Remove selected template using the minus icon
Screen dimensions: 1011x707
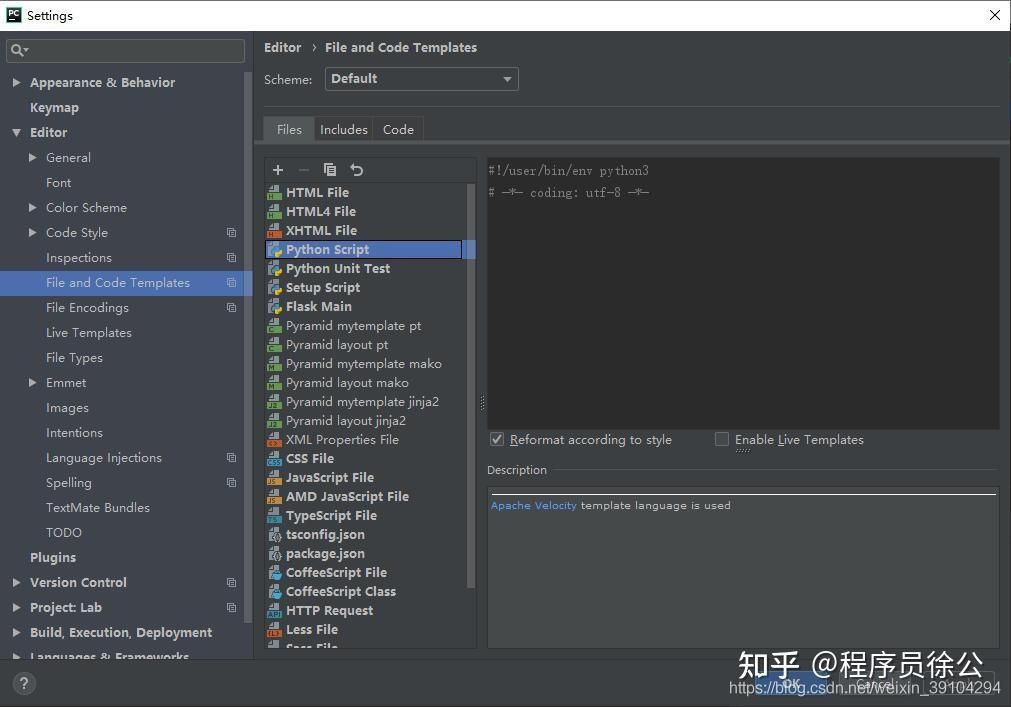(x=304, y=170)
